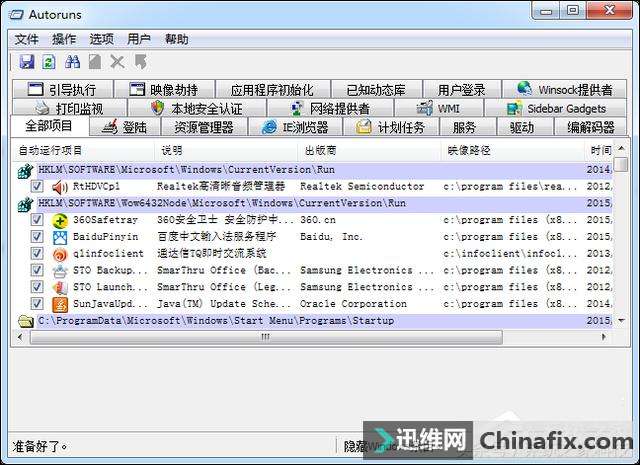Switch to the 登陆 tab

tap(124, 127)
